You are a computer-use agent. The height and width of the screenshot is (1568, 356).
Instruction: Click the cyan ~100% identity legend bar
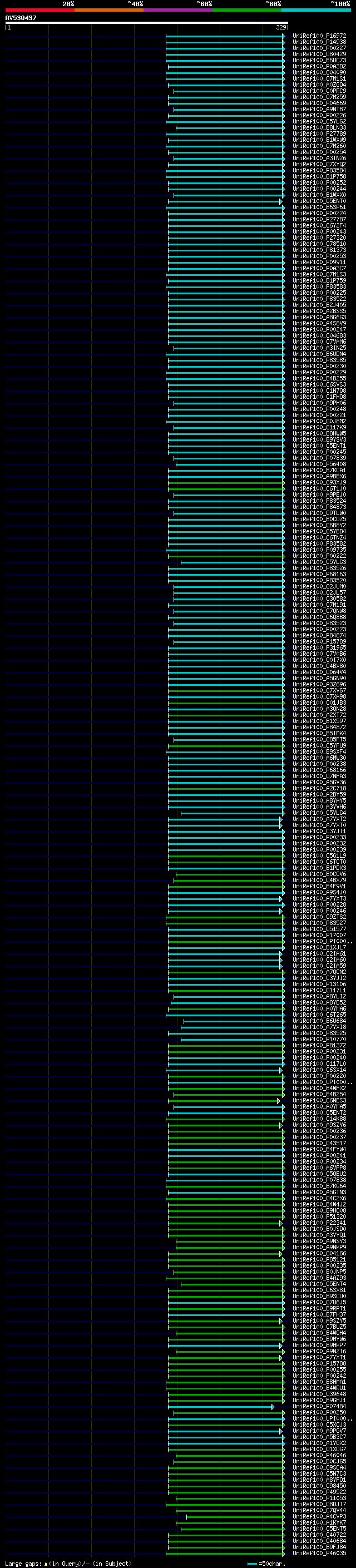point(316,10)
